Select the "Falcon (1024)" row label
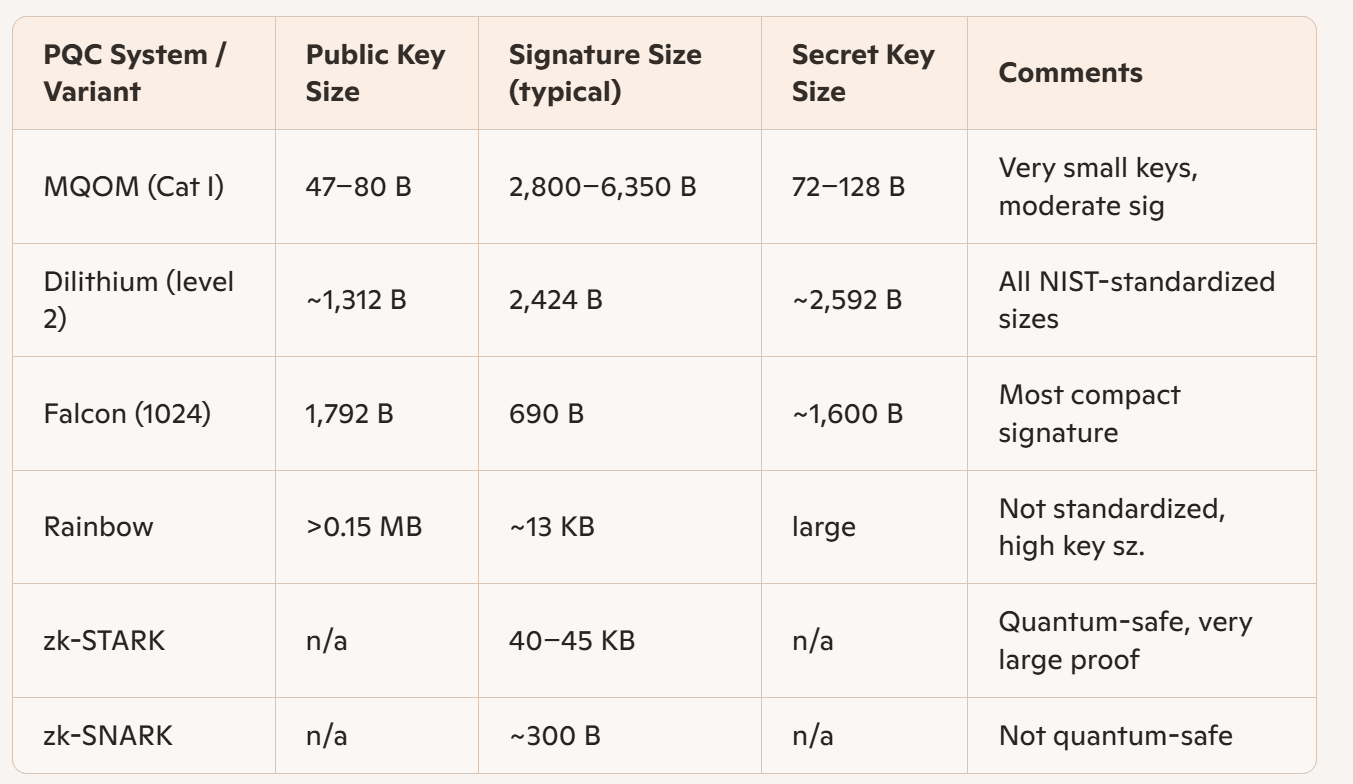This screenshot has width=1353, height=784. (x=127, y=413)
